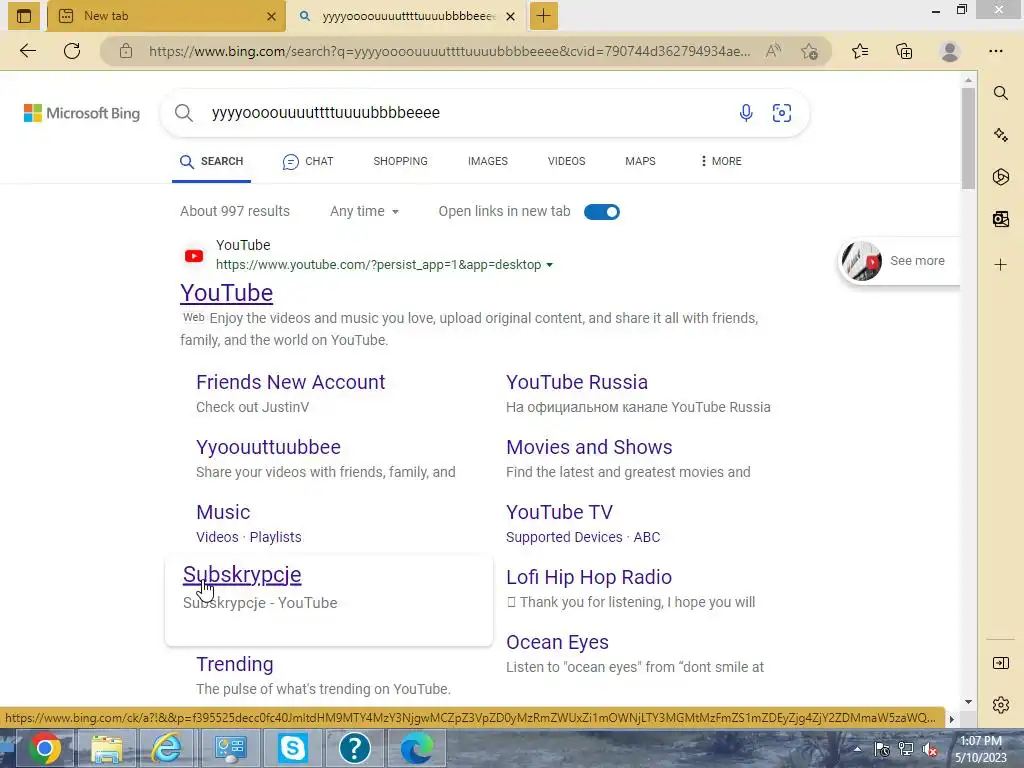Open the Help question mark taskbar icon

click(355, 748)
